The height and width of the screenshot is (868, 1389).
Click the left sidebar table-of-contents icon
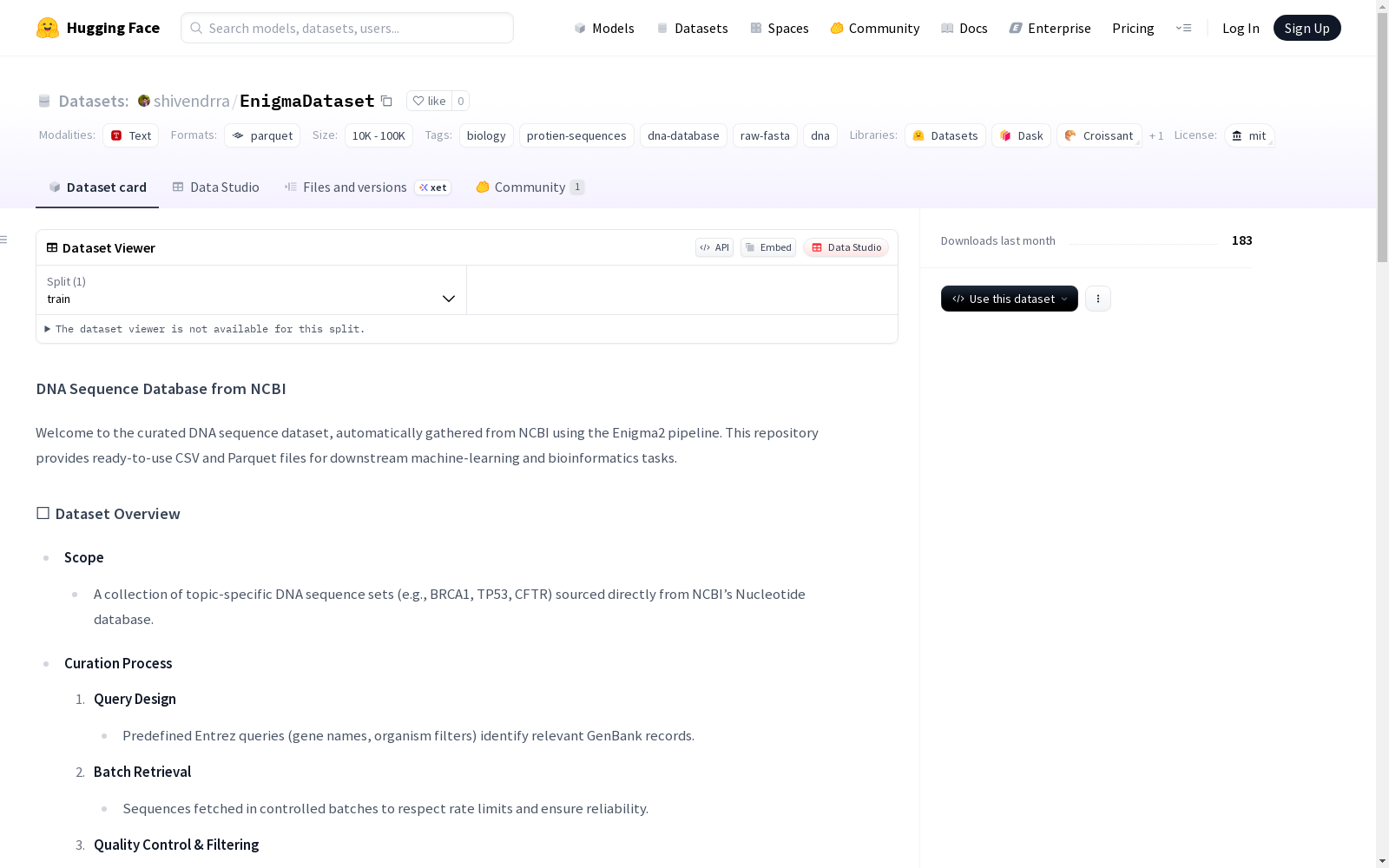pyautogui.click(x=4, y=240)
